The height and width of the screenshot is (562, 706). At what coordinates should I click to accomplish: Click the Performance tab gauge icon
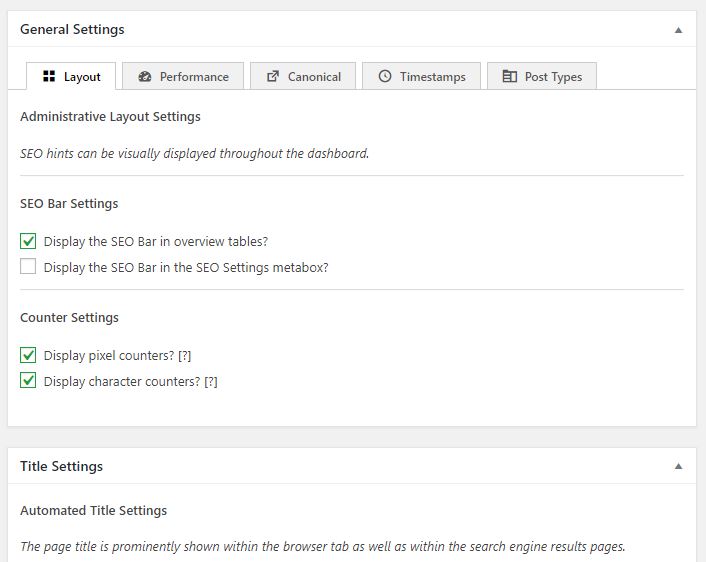coord(145,76)
